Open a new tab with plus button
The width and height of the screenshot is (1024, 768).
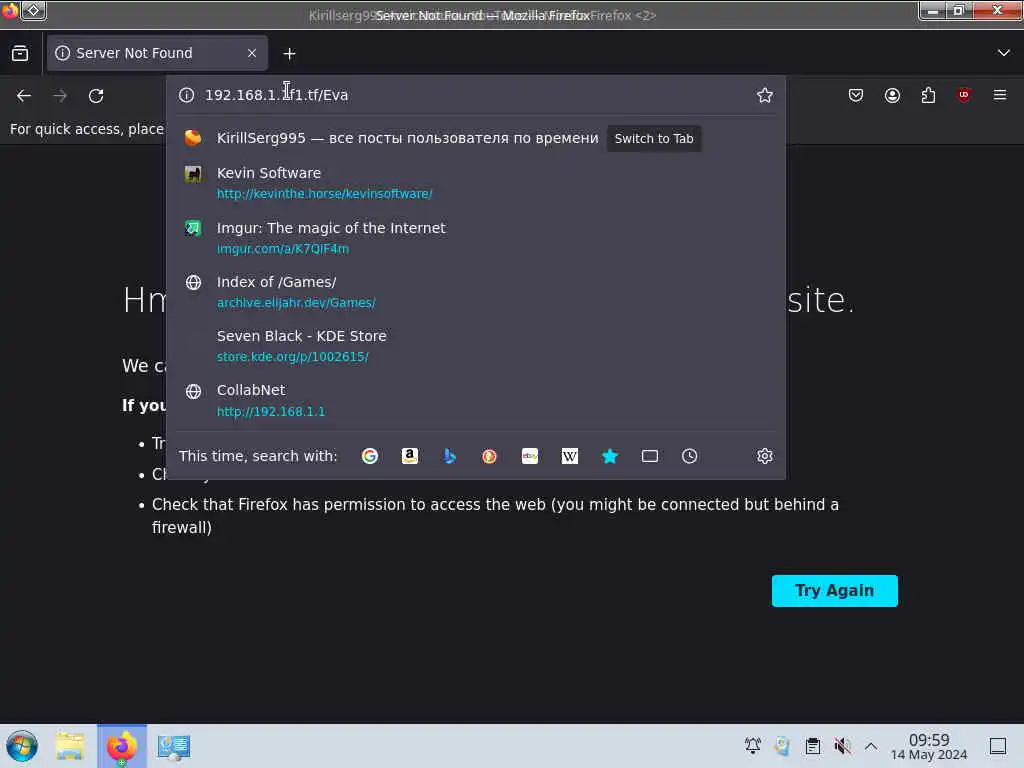point(289,54)
